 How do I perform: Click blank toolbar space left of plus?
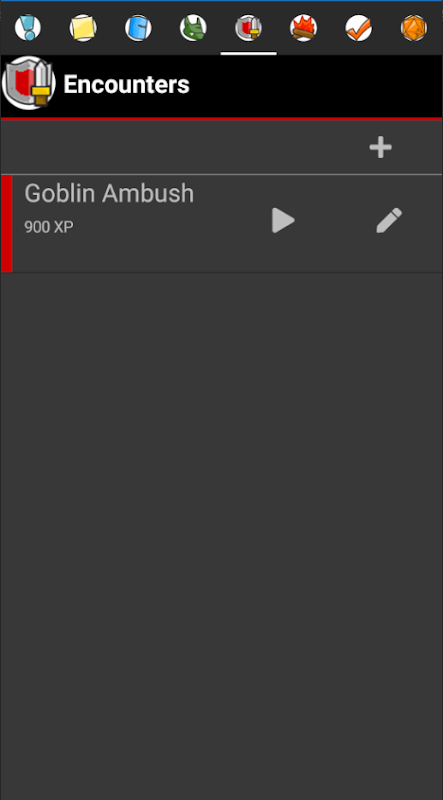pos(179,147)
